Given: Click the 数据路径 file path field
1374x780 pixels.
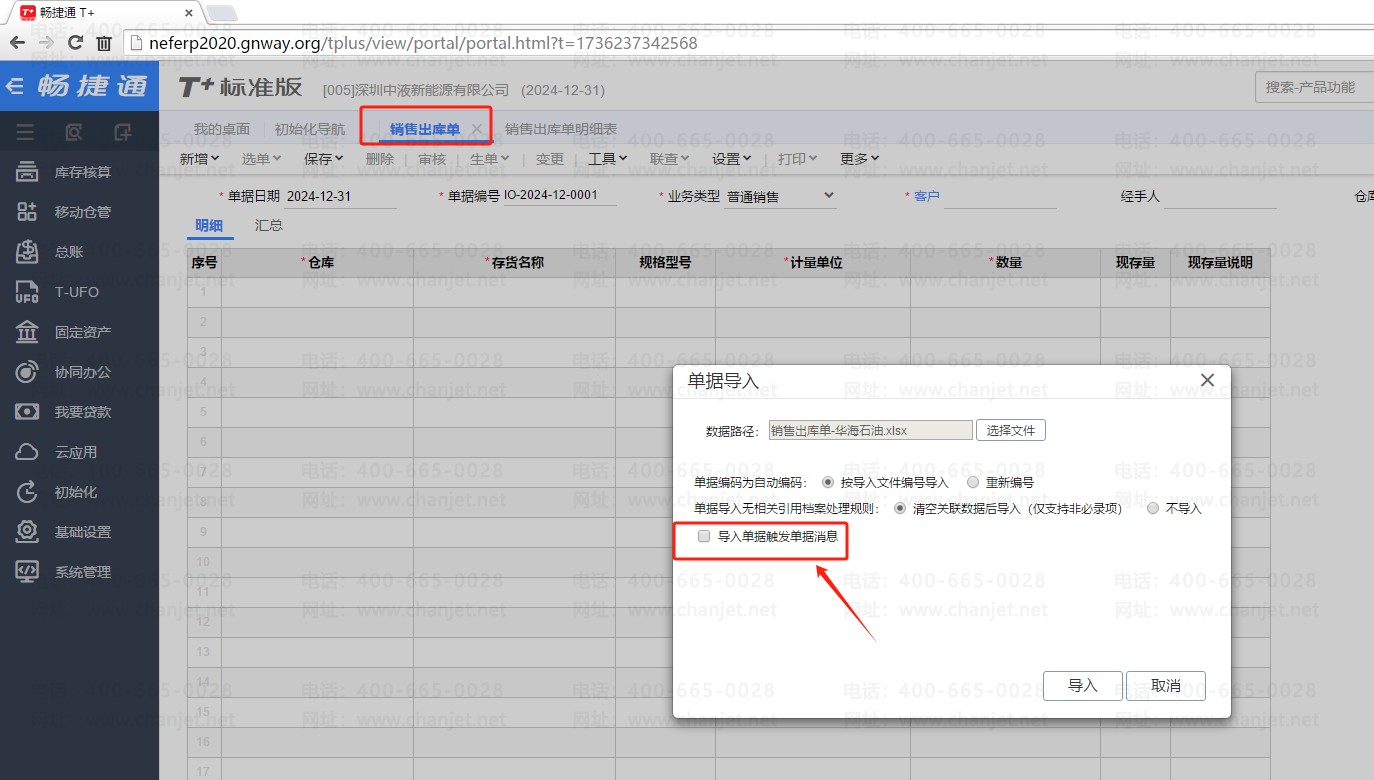Looking at the screenshot, I should 870,430.
